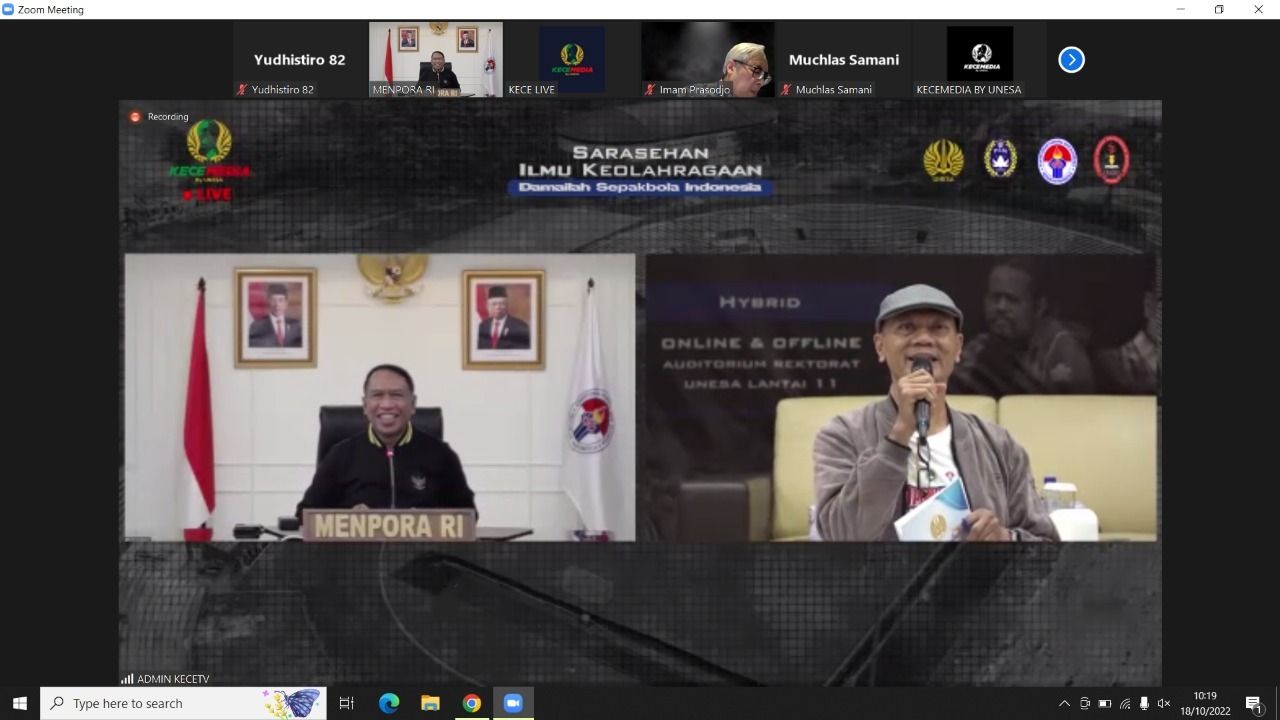Open File Explorer from the taskbar
This screenshot has height=720, width=1280.
(x=430, y=703)
